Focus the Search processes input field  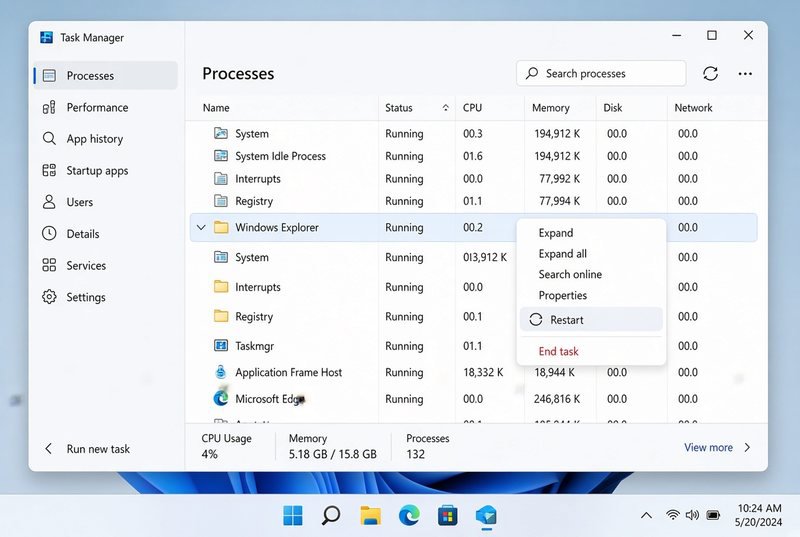(601, 73)
